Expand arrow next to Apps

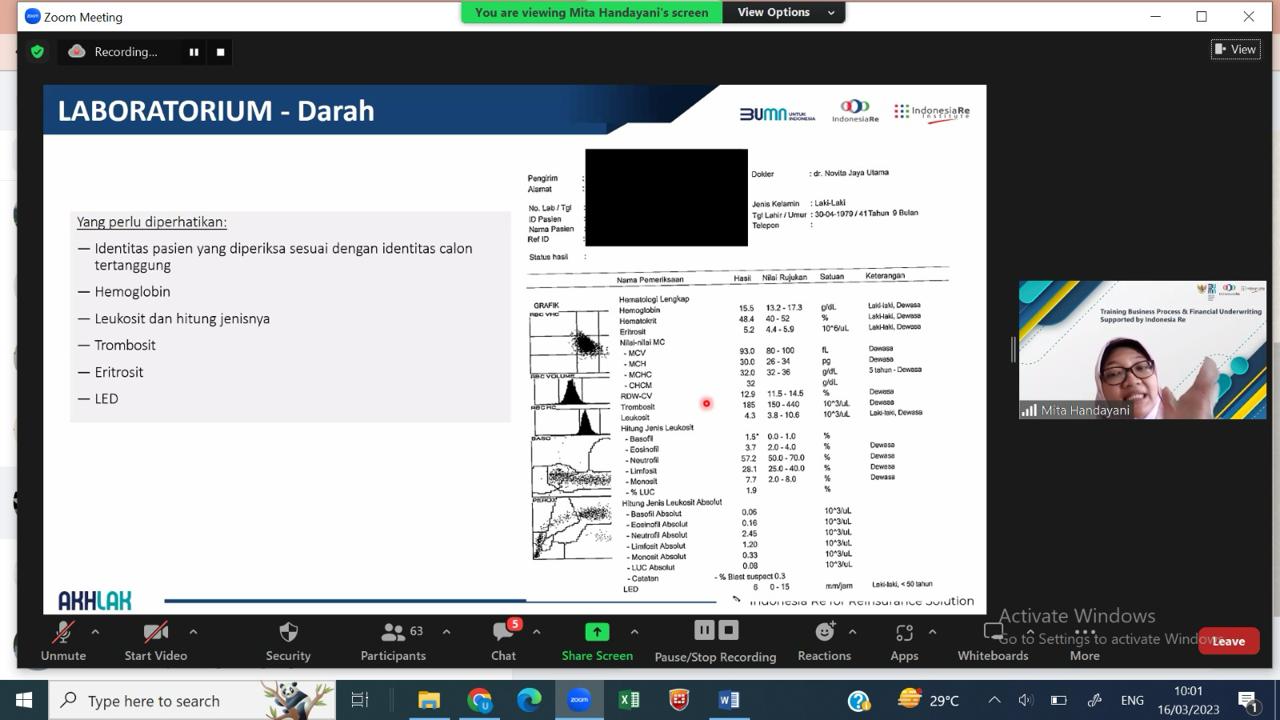(x=932, y=632)
